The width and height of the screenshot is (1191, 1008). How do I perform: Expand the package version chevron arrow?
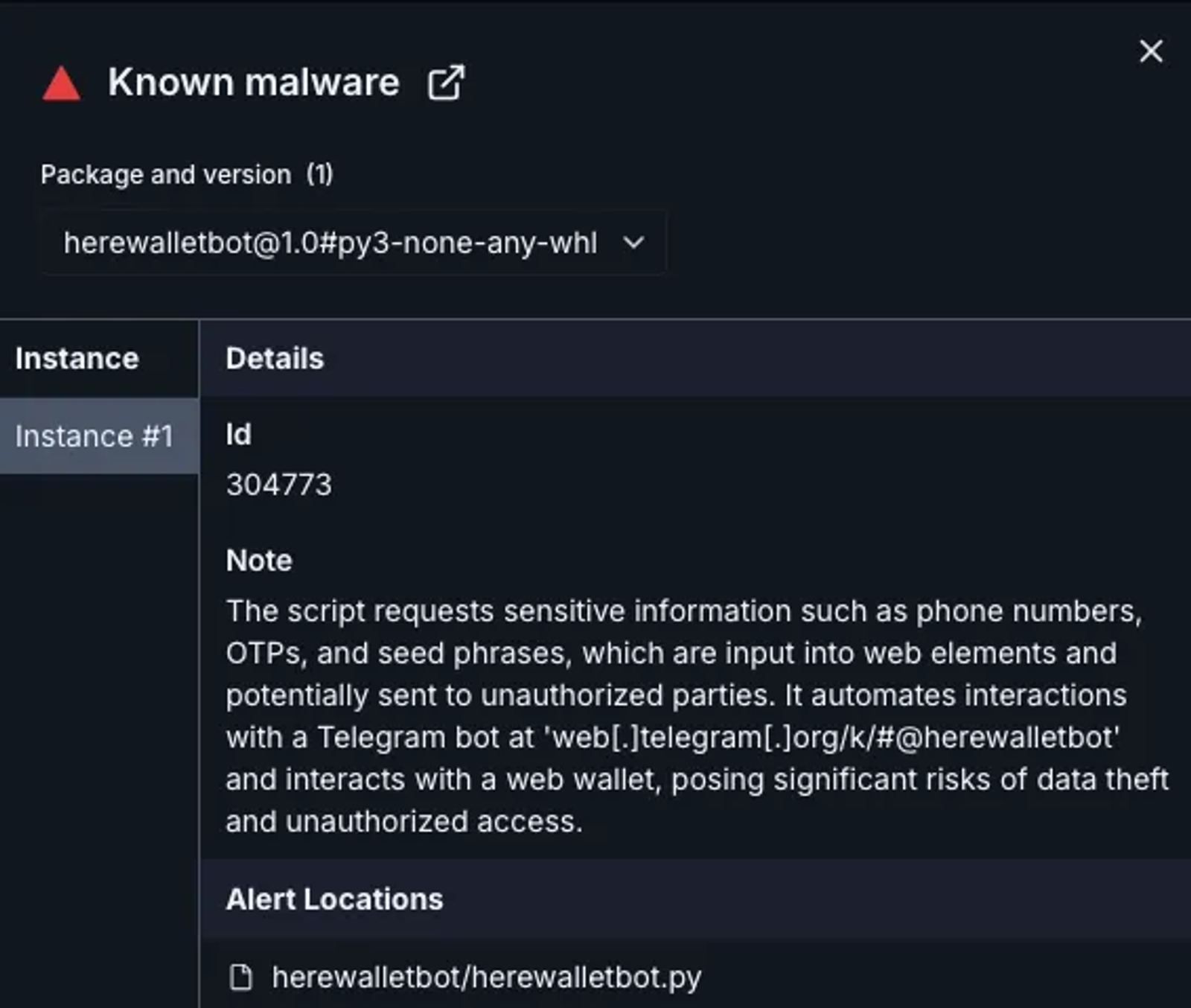[633, 243]
